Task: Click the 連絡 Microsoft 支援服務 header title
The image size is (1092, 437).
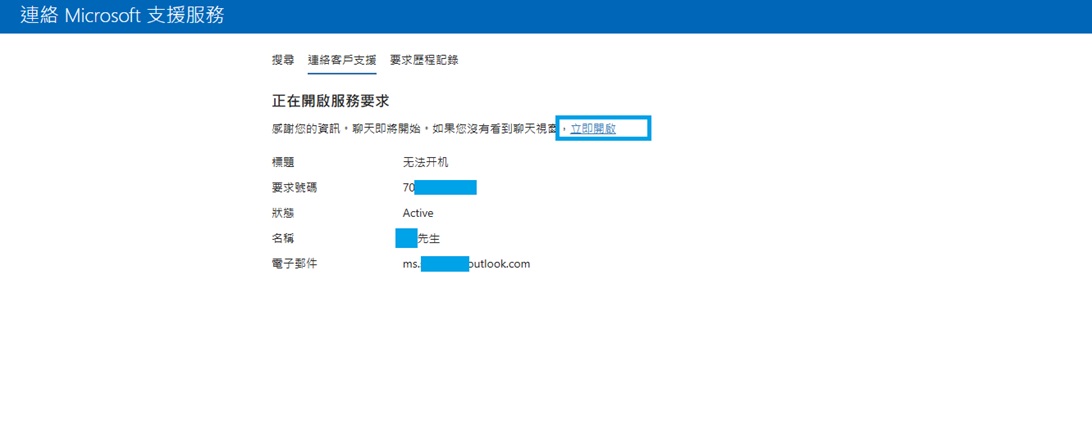Action: (x=123, y=16)
